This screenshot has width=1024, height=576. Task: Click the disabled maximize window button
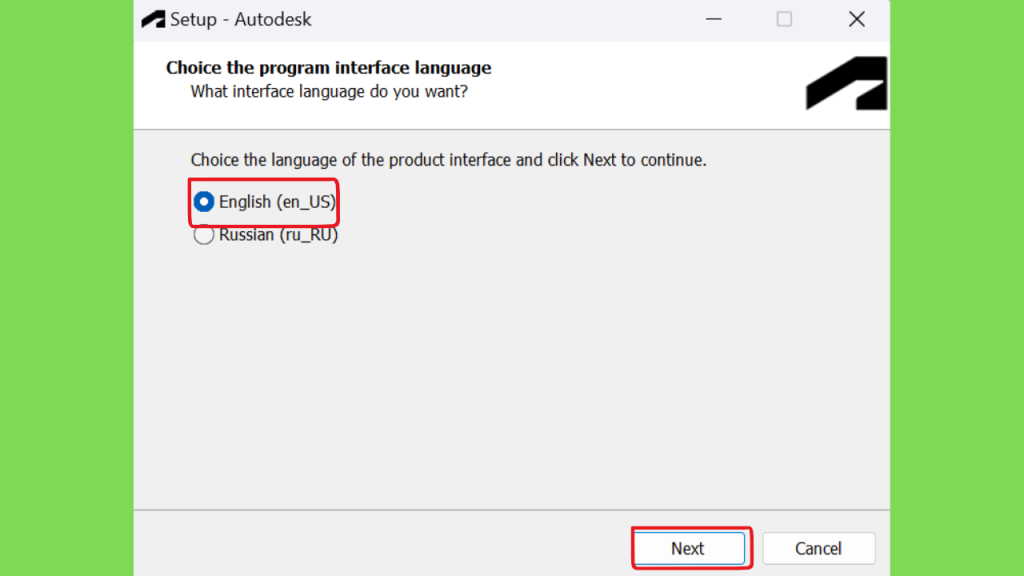[x=784, y=20]
